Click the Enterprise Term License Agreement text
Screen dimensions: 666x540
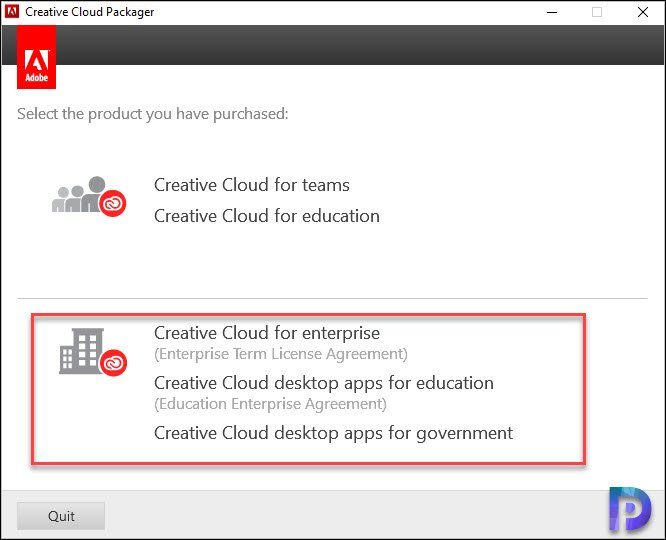point(281,354)
